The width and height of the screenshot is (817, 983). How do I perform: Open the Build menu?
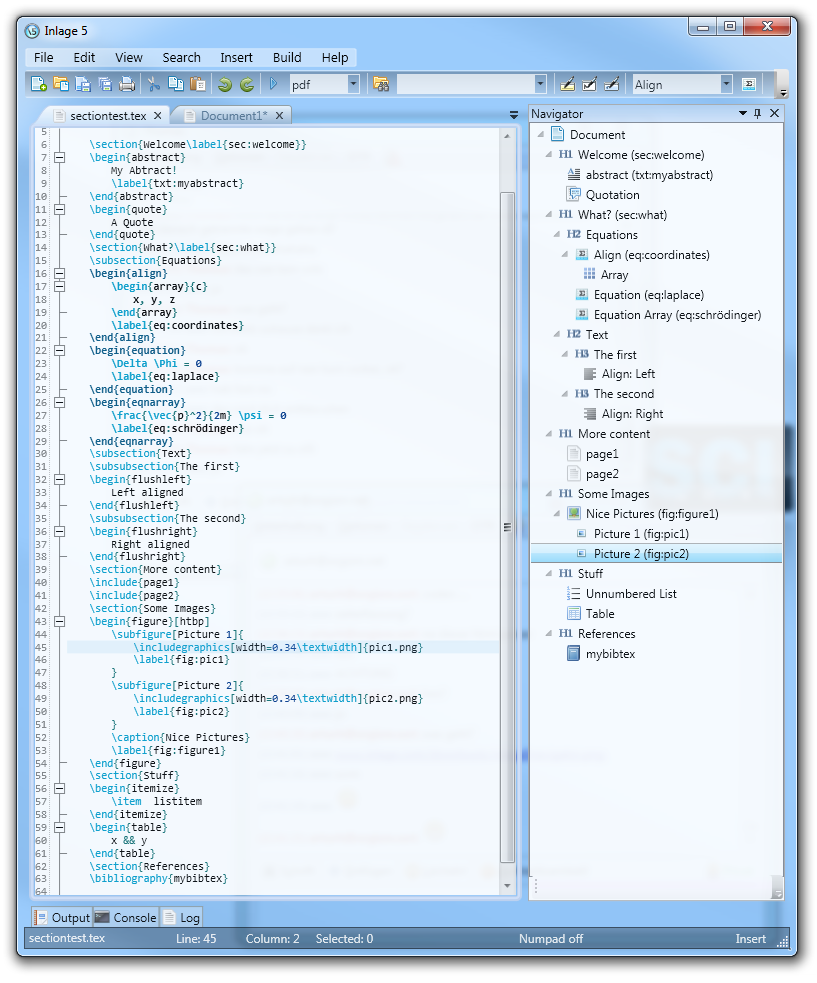click(x=287, y=58)
